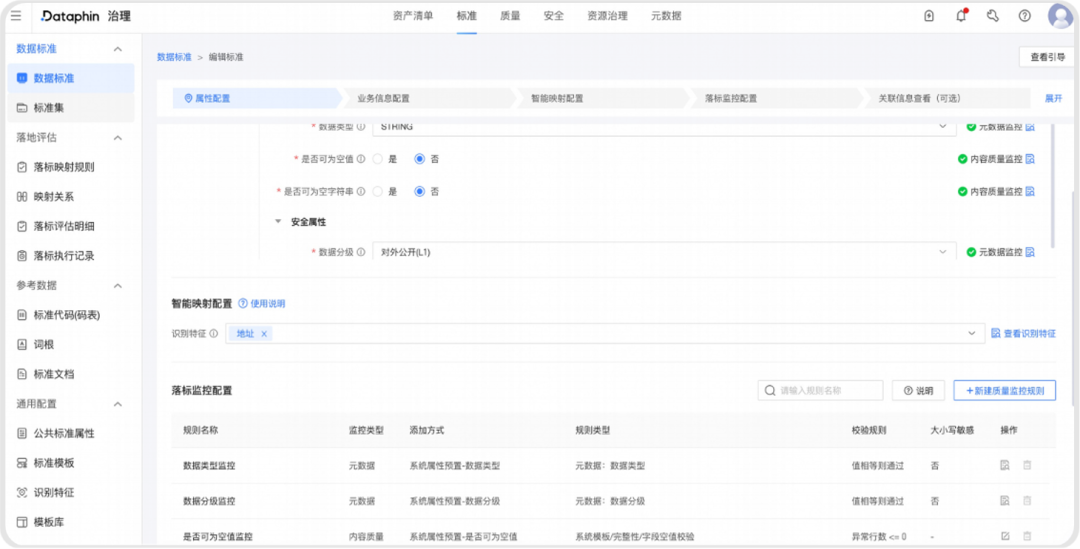
Task: Switch to the 资产清单 top tab
Action: pyautogui.click(x=413, y=16)
